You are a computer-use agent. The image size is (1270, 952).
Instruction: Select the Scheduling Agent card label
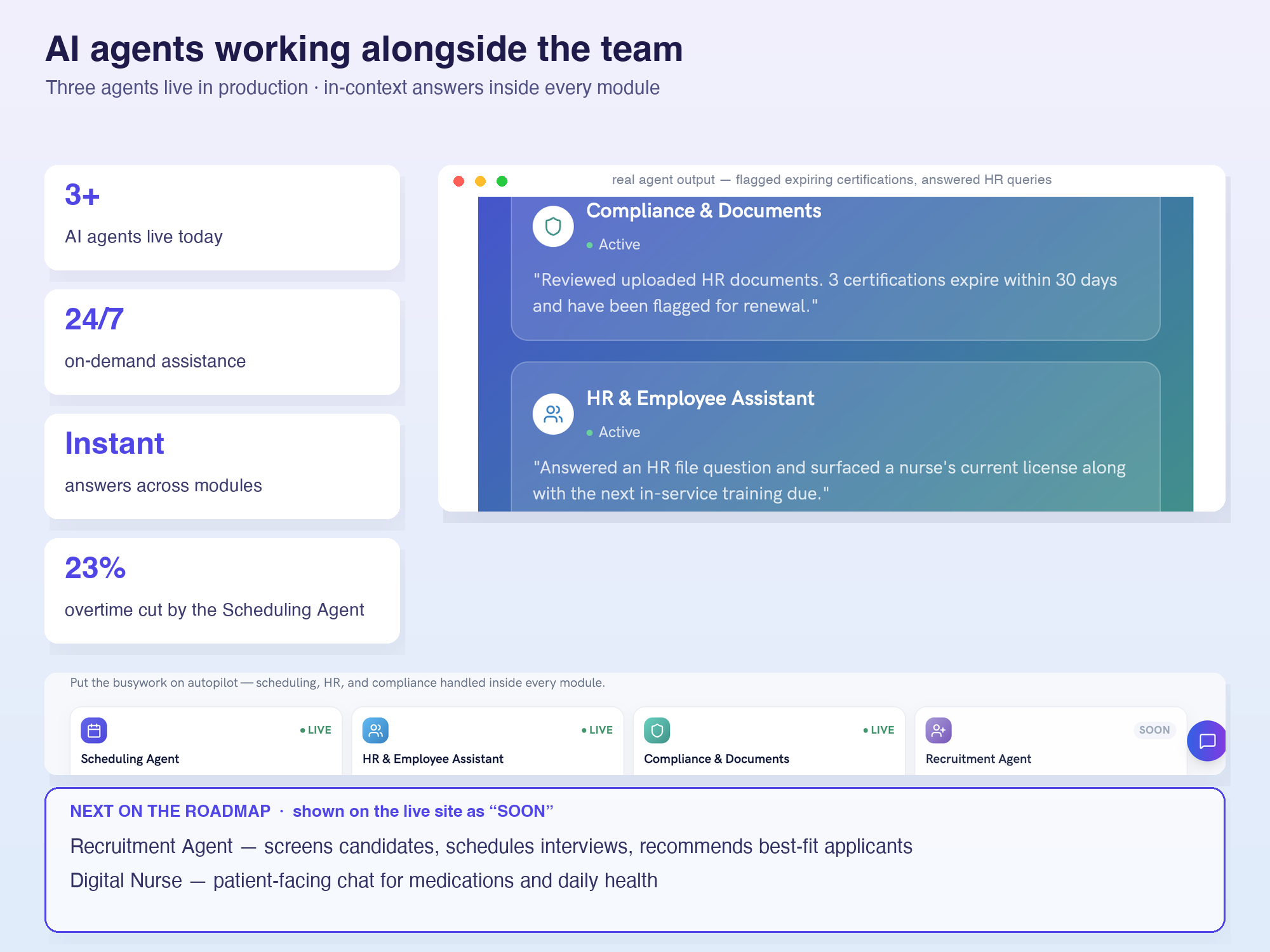130,758
